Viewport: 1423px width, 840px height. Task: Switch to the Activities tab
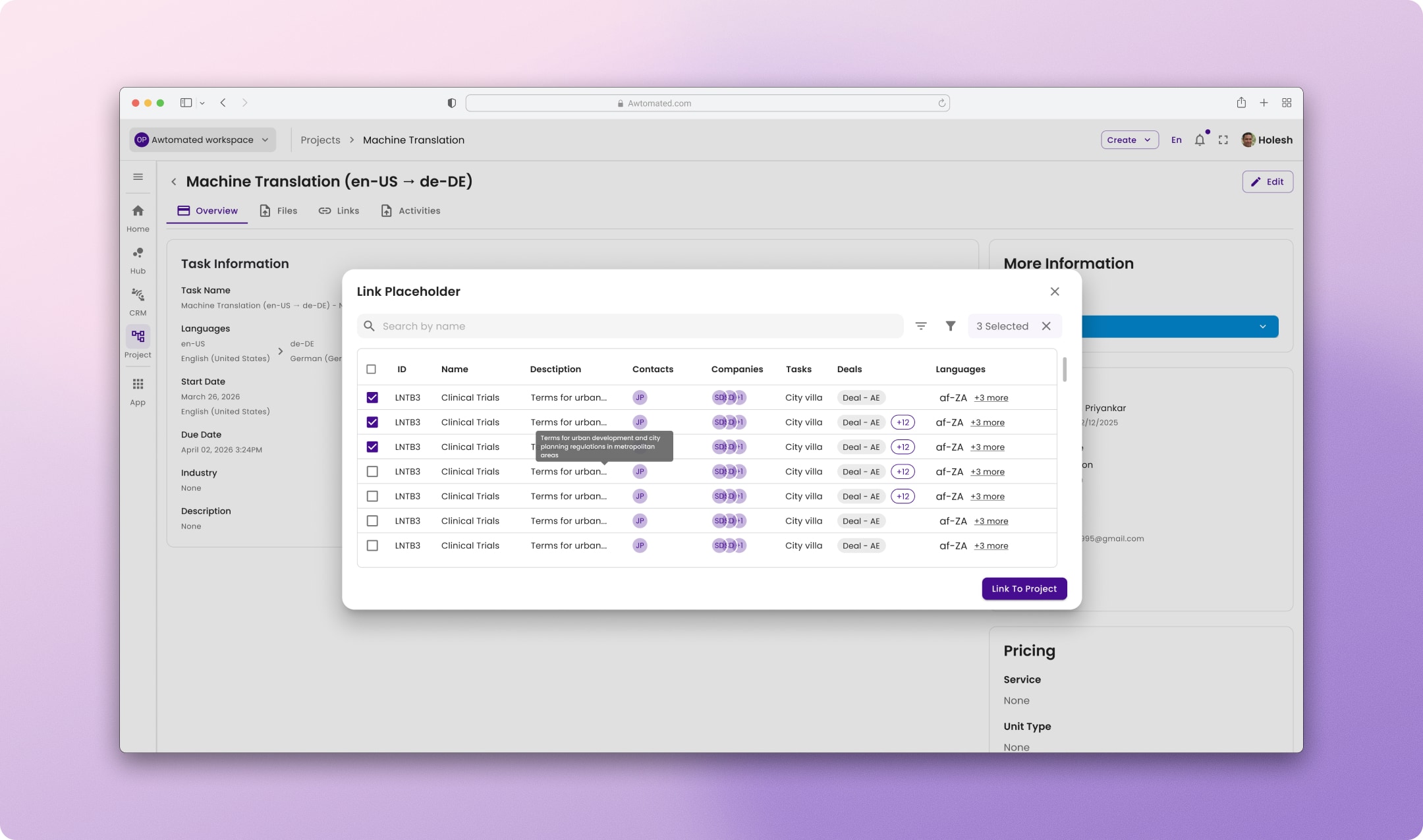410,211
